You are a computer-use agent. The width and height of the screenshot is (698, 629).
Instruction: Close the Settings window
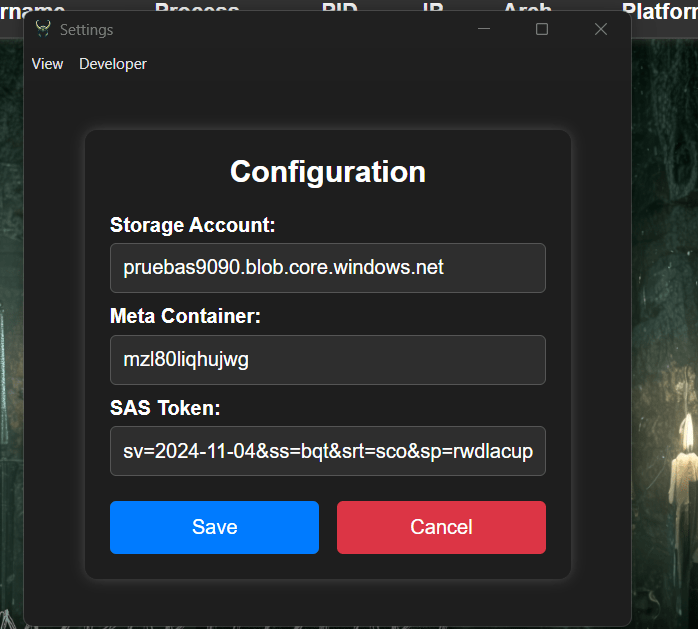click(x=601, y=29)
